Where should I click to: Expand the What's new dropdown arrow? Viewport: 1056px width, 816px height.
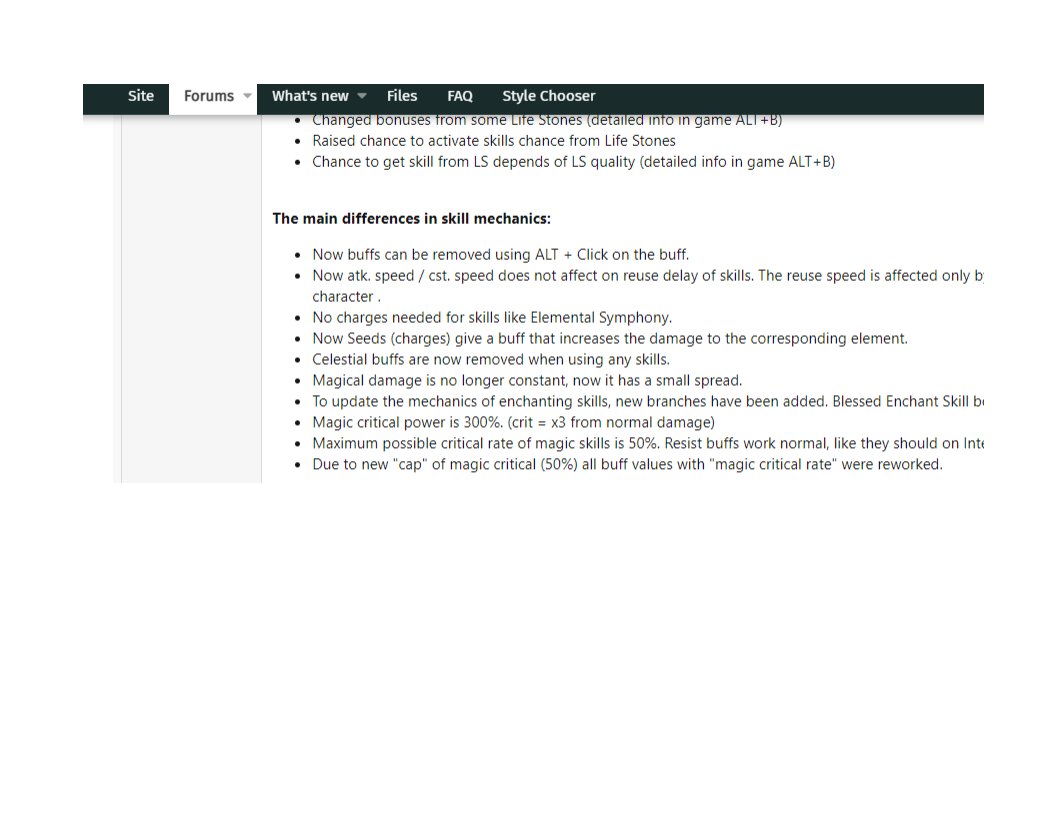[362, 97]
